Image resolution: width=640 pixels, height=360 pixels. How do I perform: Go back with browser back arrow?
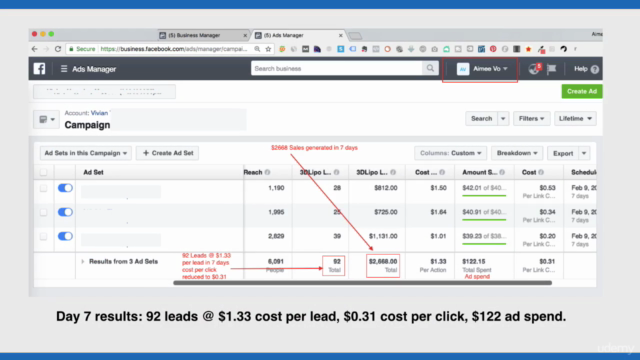[x=34, y=49]
